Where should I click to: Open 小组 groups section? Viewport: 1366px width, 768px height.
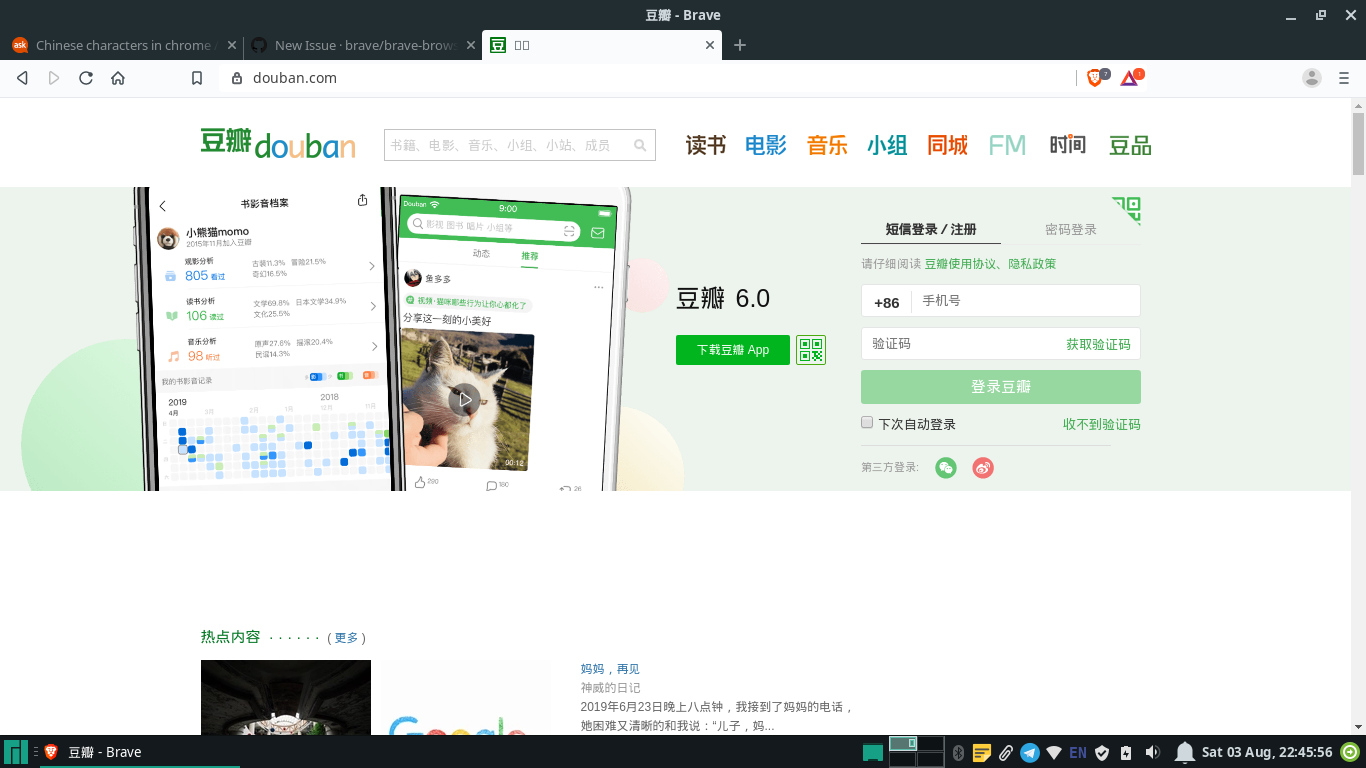coord(887,146)
